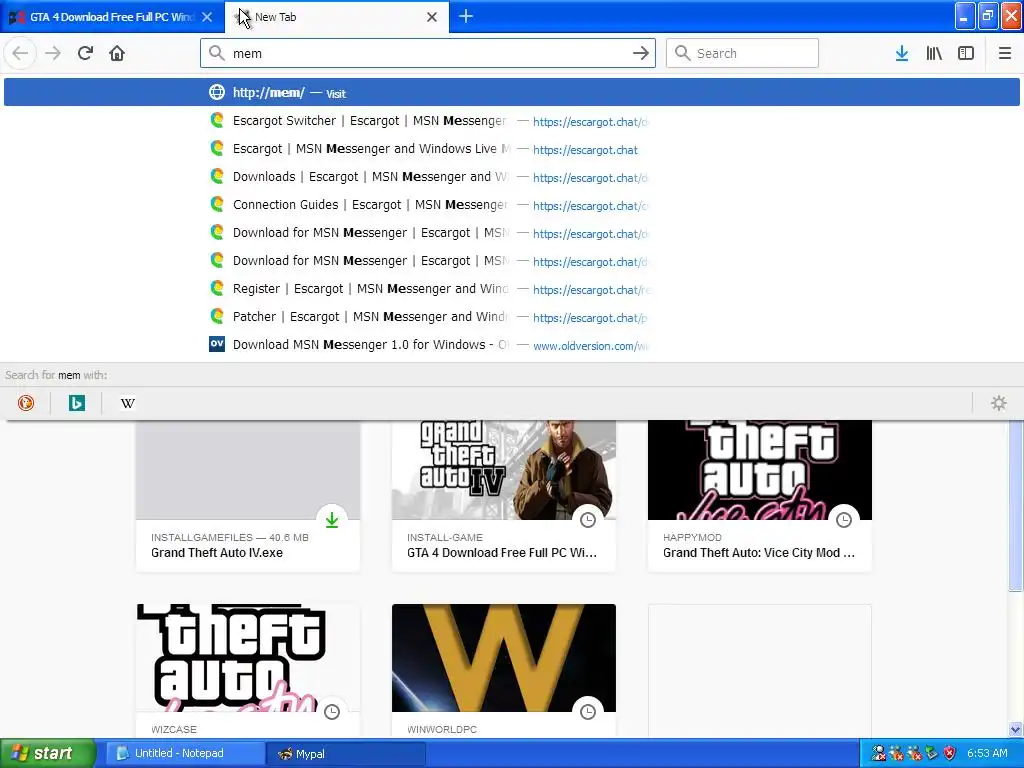Click in the address bar containing mem
The image size is (1024, 768).
[x=428, y=53]
